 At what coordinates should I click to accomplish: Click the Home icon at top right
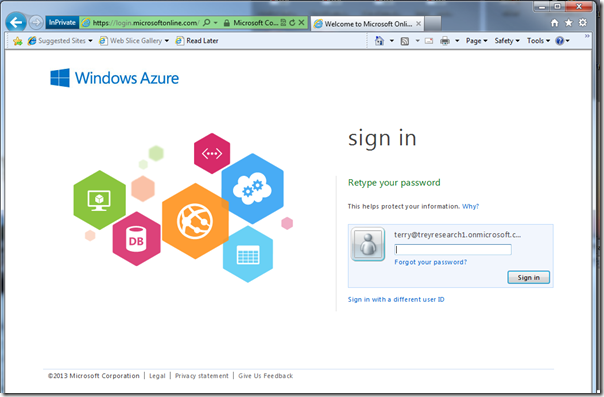(x=554, y=23)
